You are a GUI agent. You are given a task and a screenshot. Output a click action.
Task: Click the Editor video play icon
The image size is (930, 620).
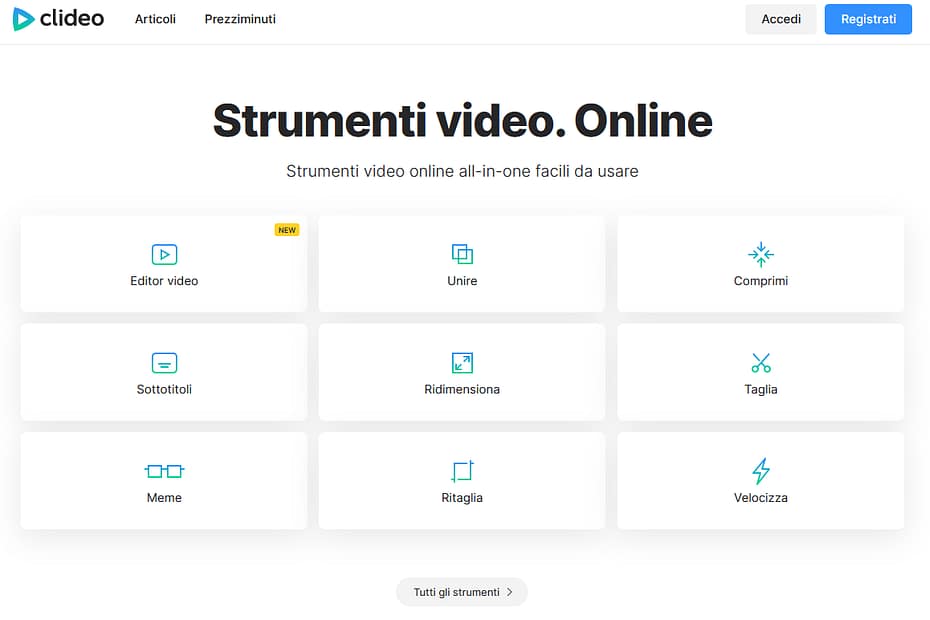click(x=164, y=254)
